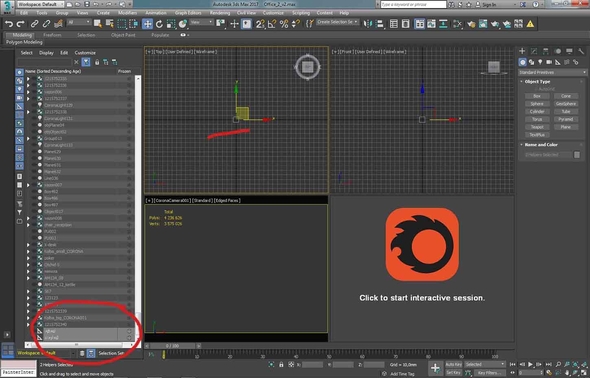Open the Rendering menu
The height and width of the screenshot is (378, 590).
(x=220, y=13)
